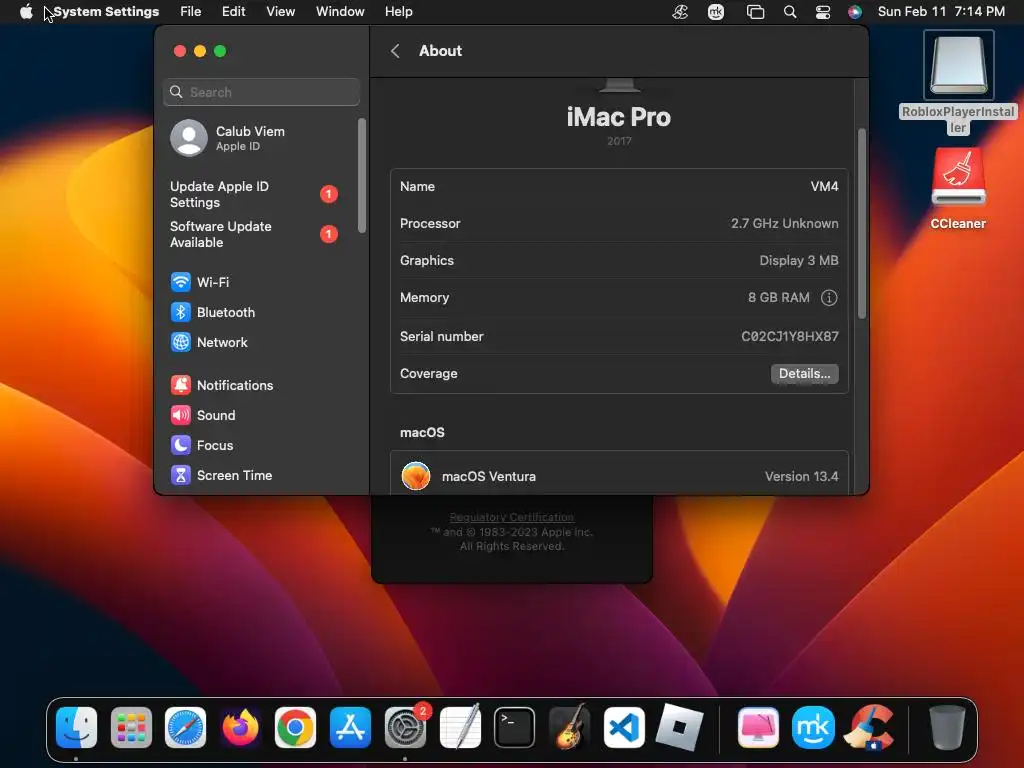Open the Focus settings pane

[x=202, y=445]
